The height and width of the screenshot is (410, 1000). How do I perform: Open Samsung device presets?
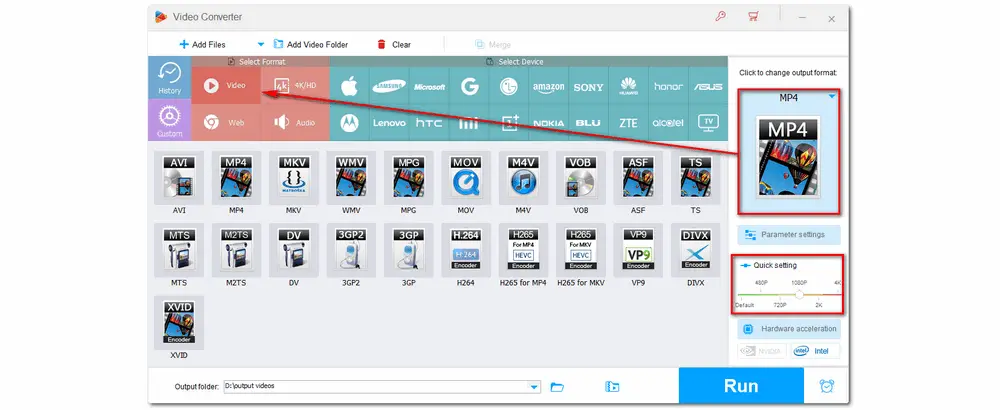point(389,86)
